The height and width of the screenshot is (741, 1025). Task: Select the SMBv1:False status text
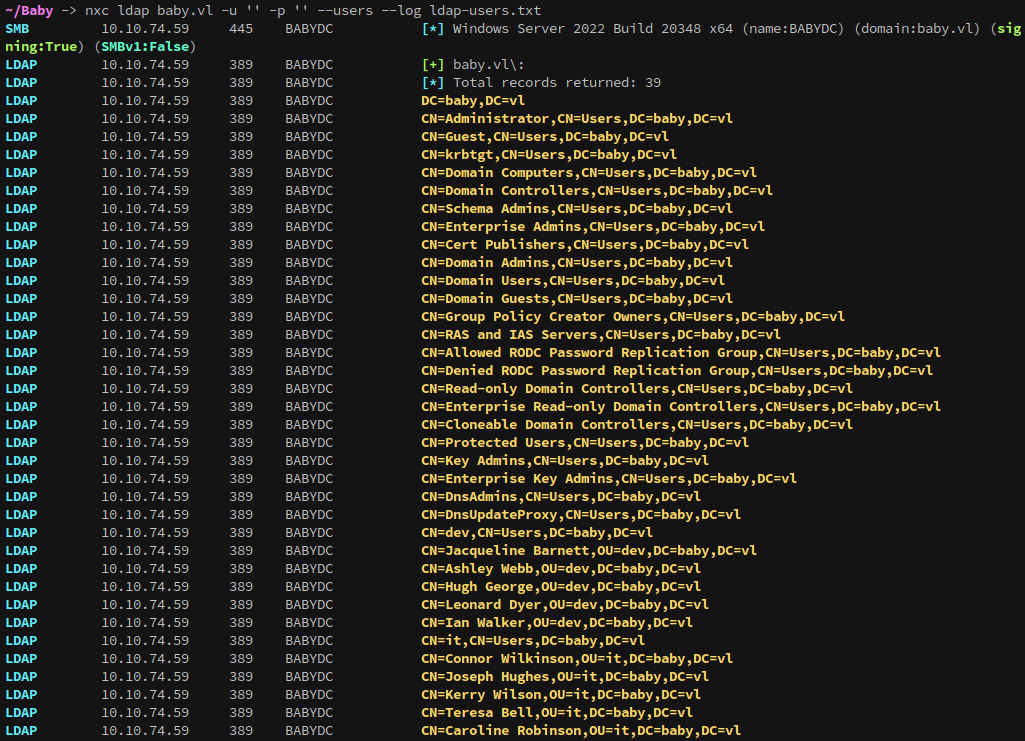145,47
